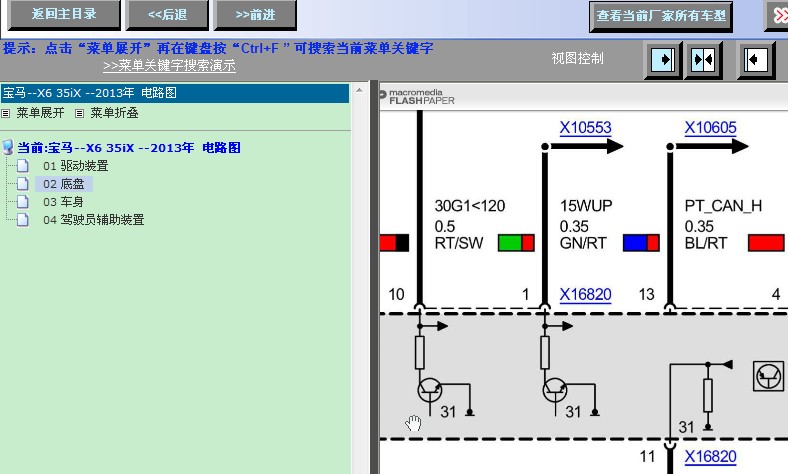Open X16820 link beside pin 13
This screenshot has height=474, width=788.
coord(585,294)
